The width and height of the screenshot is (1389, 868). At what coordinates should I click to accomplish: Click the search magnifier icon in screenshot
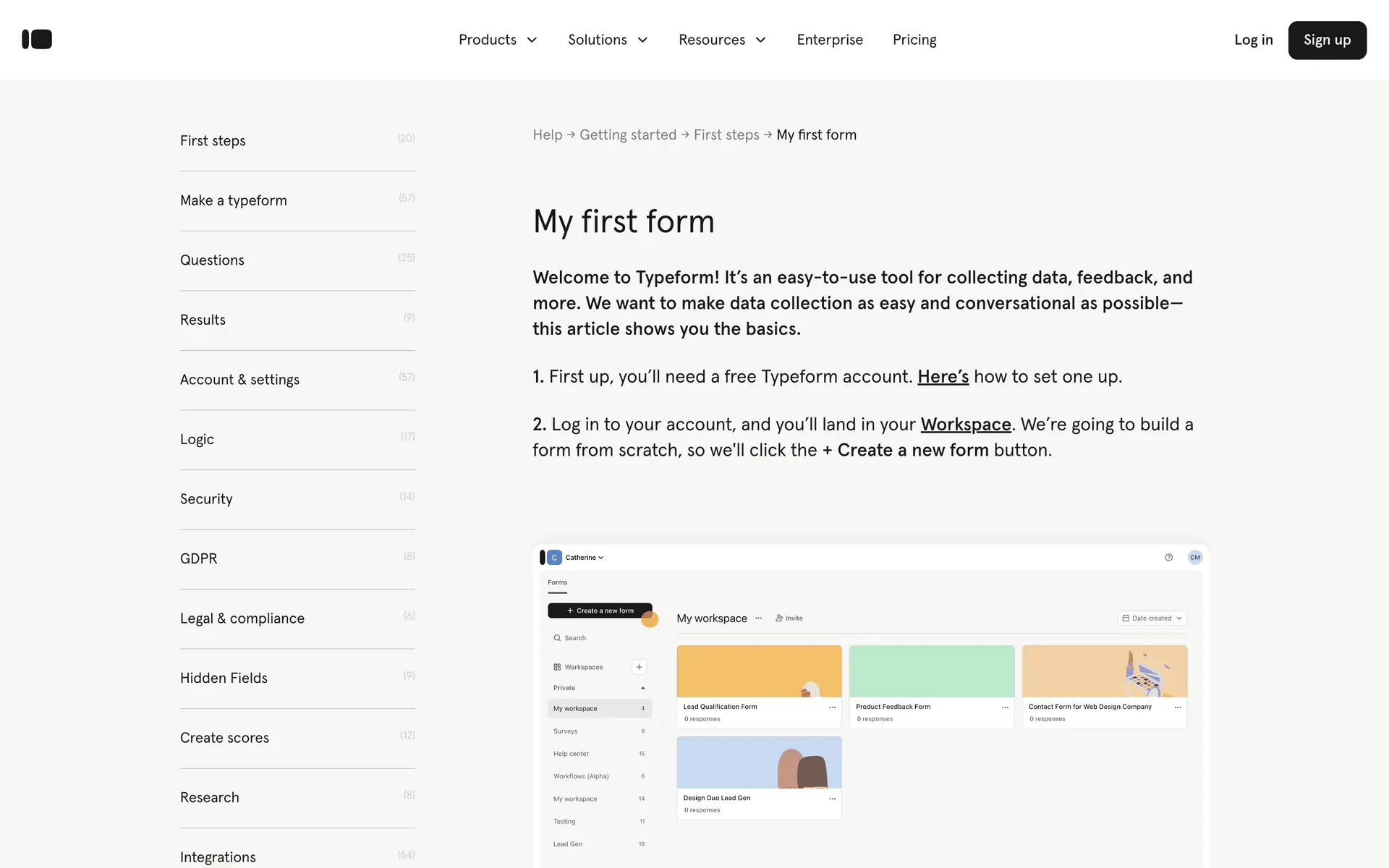pyautogui.click(x=557, y=638)
